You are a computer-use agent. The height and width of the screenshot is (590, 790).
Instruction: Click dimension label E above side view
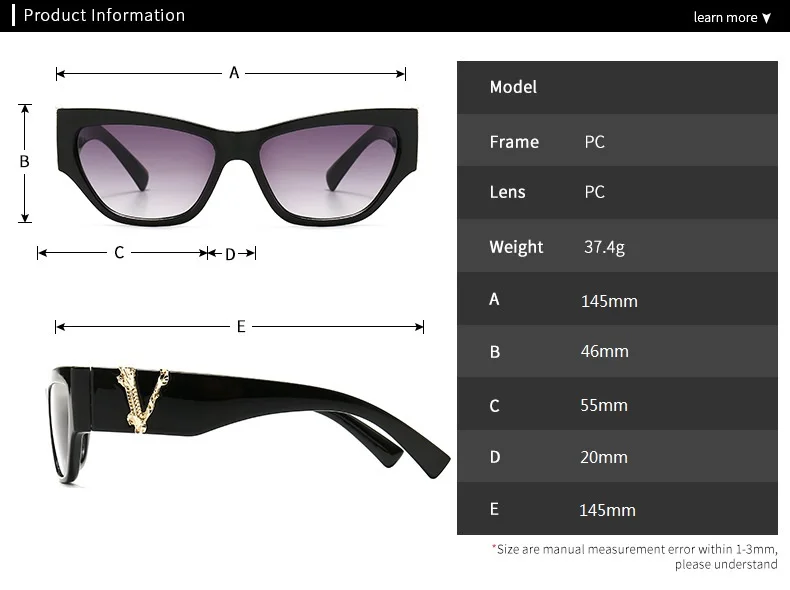(x=241, y=326)
